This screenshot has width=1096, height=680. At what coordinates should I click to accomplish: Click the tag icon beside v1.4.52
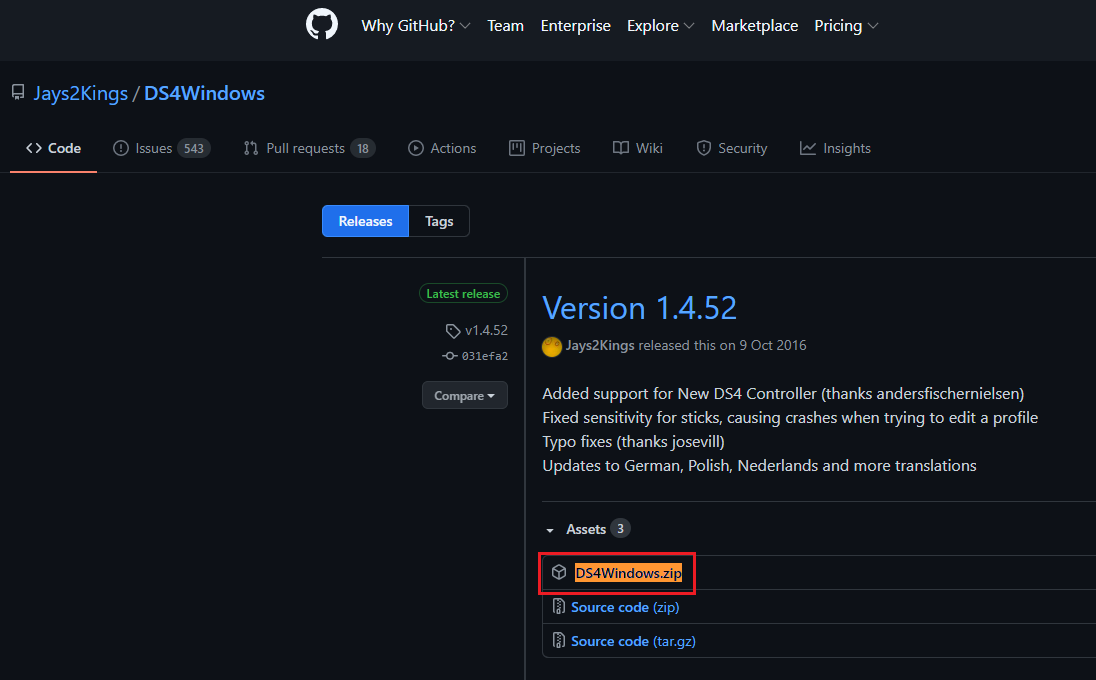pos(453,331)
